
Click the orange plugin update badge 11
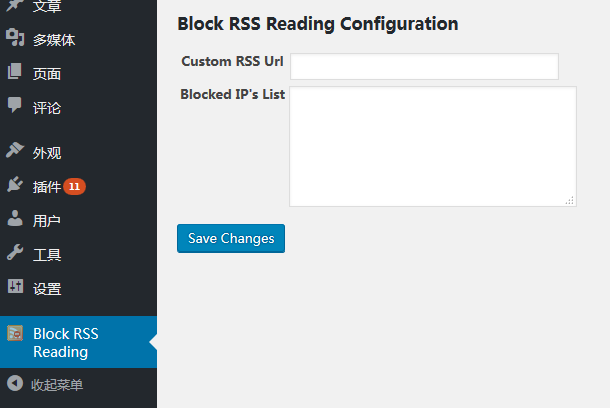74,187
